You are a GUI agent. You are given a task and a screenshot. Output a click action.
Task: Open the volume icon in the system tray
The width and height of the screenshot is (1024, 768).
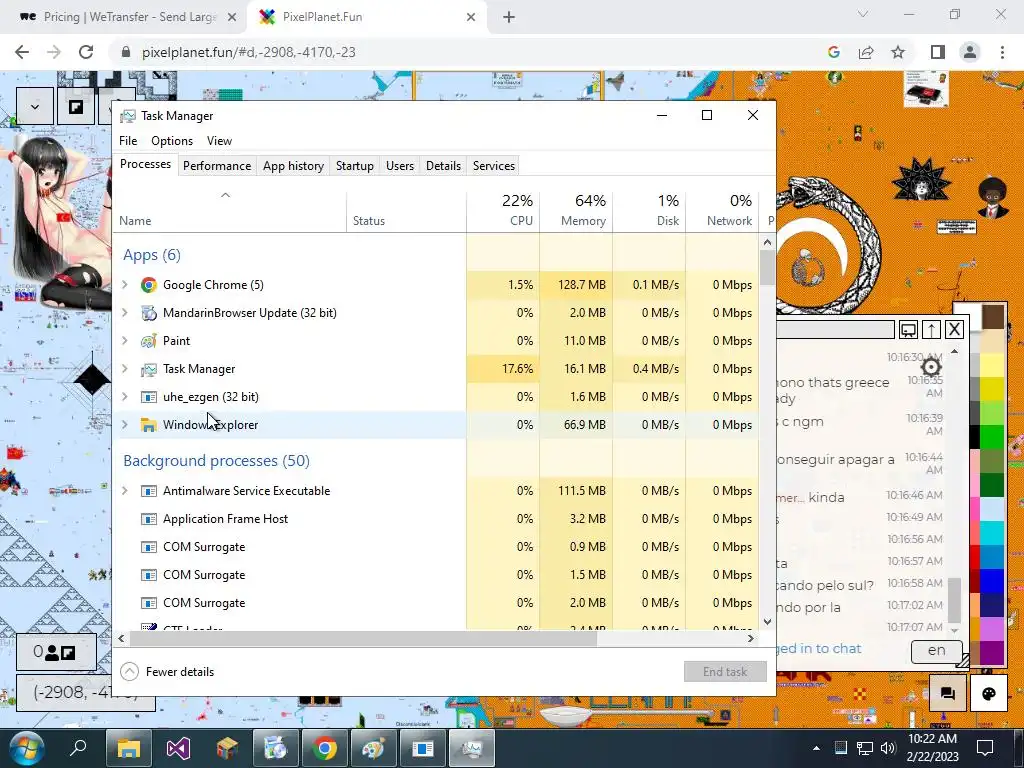[888, 748]
